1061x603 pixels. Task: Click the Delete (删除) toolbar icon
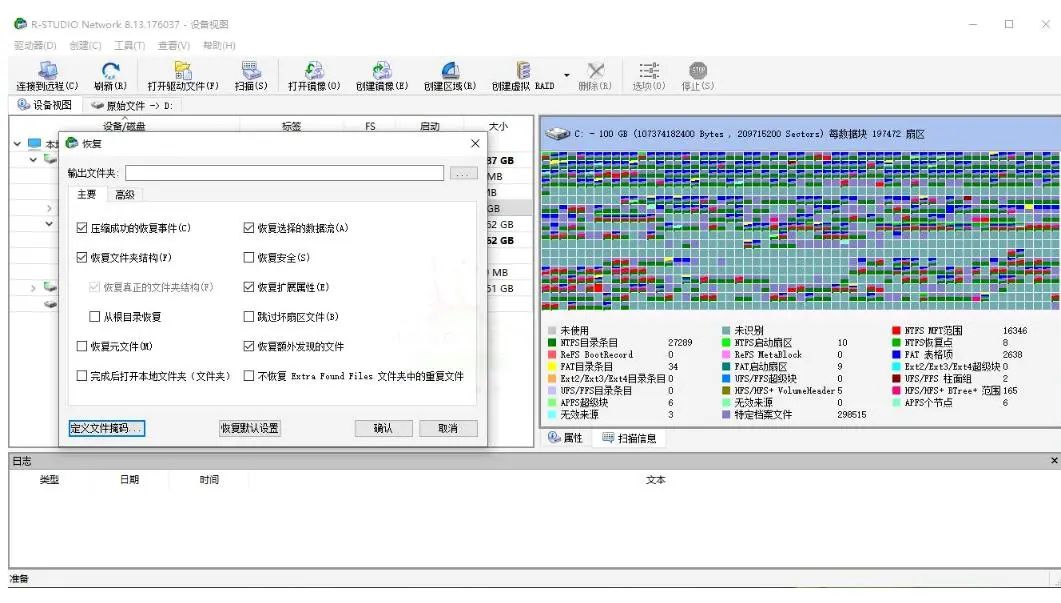595,70
